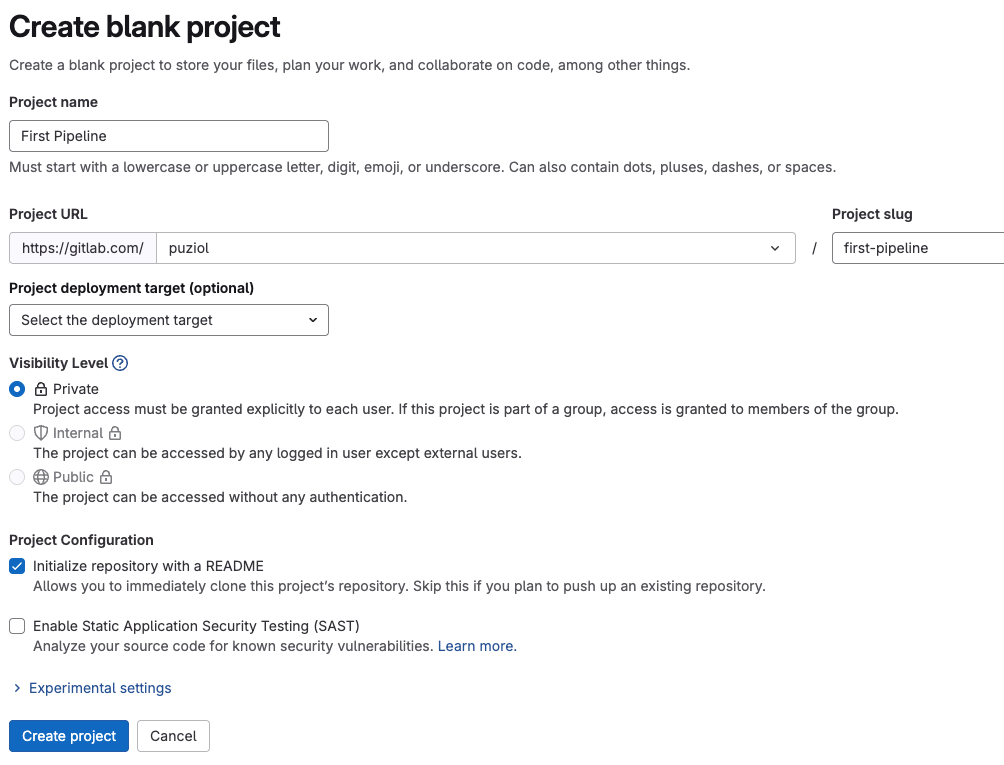The height and width of the screenshot is (765, 1004).
Task: Click the Create project button
Action: 69,736
